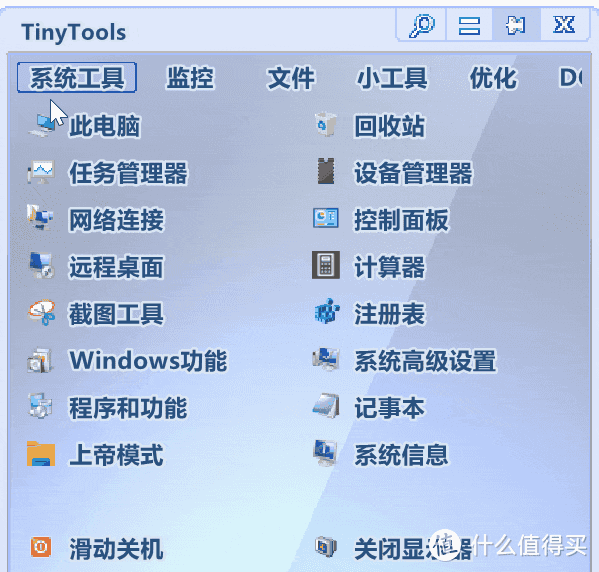Launch 任务管理器 via its label

(128, 173)
